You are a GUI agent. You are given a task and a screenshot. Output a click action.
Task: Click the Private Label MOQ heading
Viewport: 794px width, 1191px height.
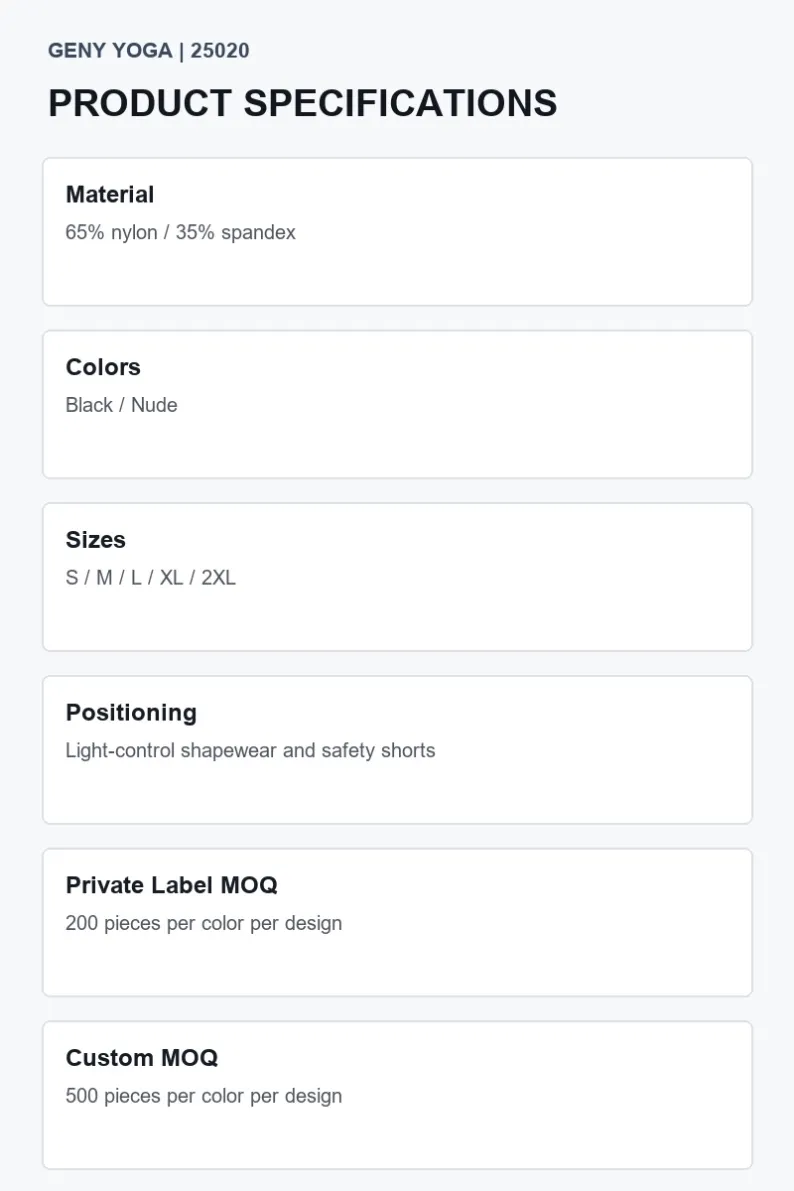point(171,885)
